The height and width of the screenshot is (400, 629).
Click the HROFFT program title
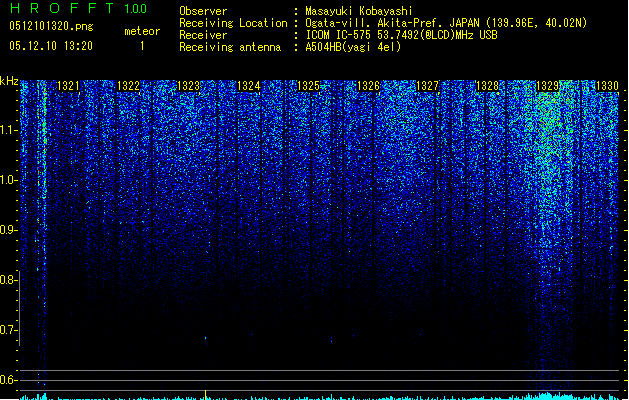coord(62,8)
